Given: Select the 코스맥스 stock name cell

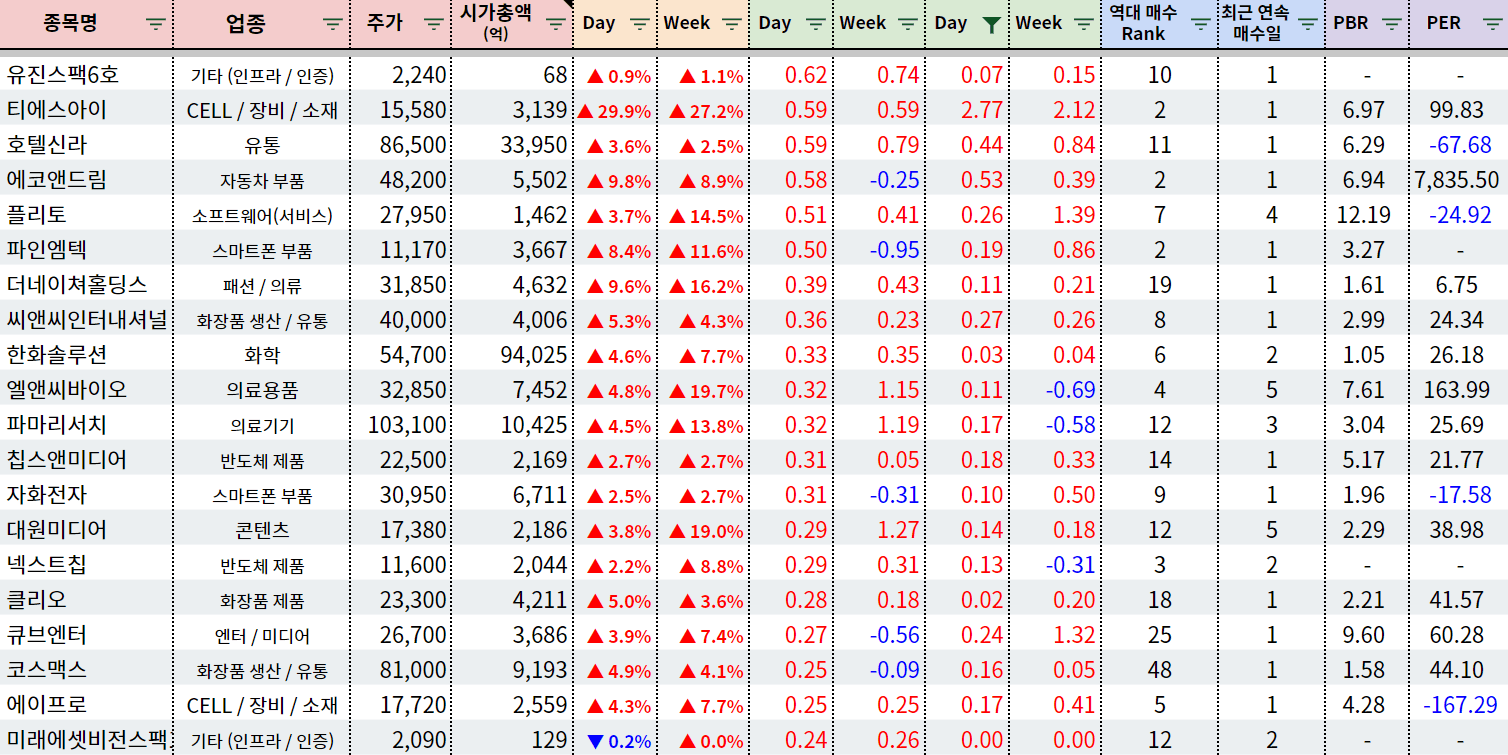Looking at the screenshot, I should [x=87, y=670].
